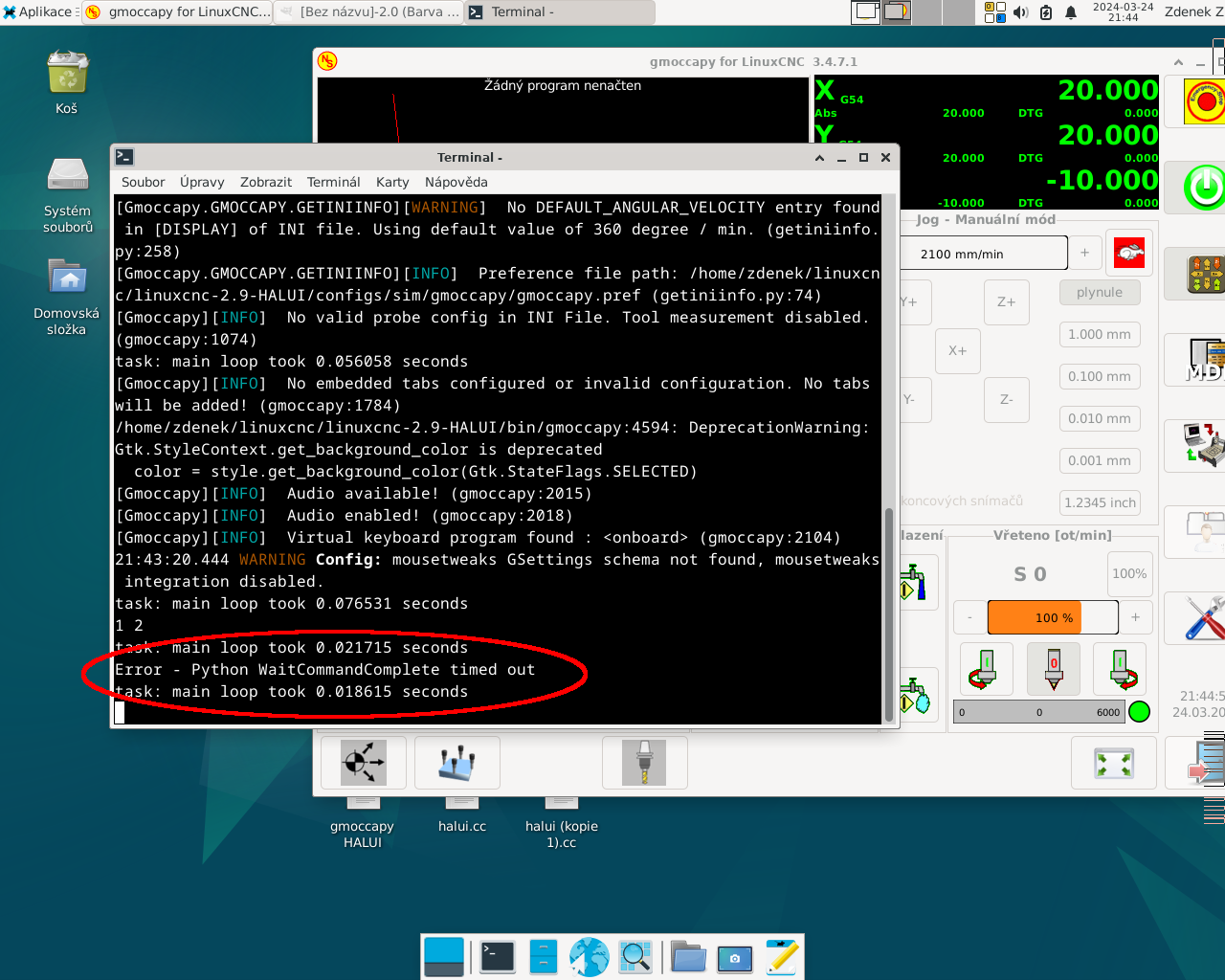Viewport: 1225px width, 980px height.
Task: Open the homing axes icon in gmoccapy
Action: pos(457,763)
